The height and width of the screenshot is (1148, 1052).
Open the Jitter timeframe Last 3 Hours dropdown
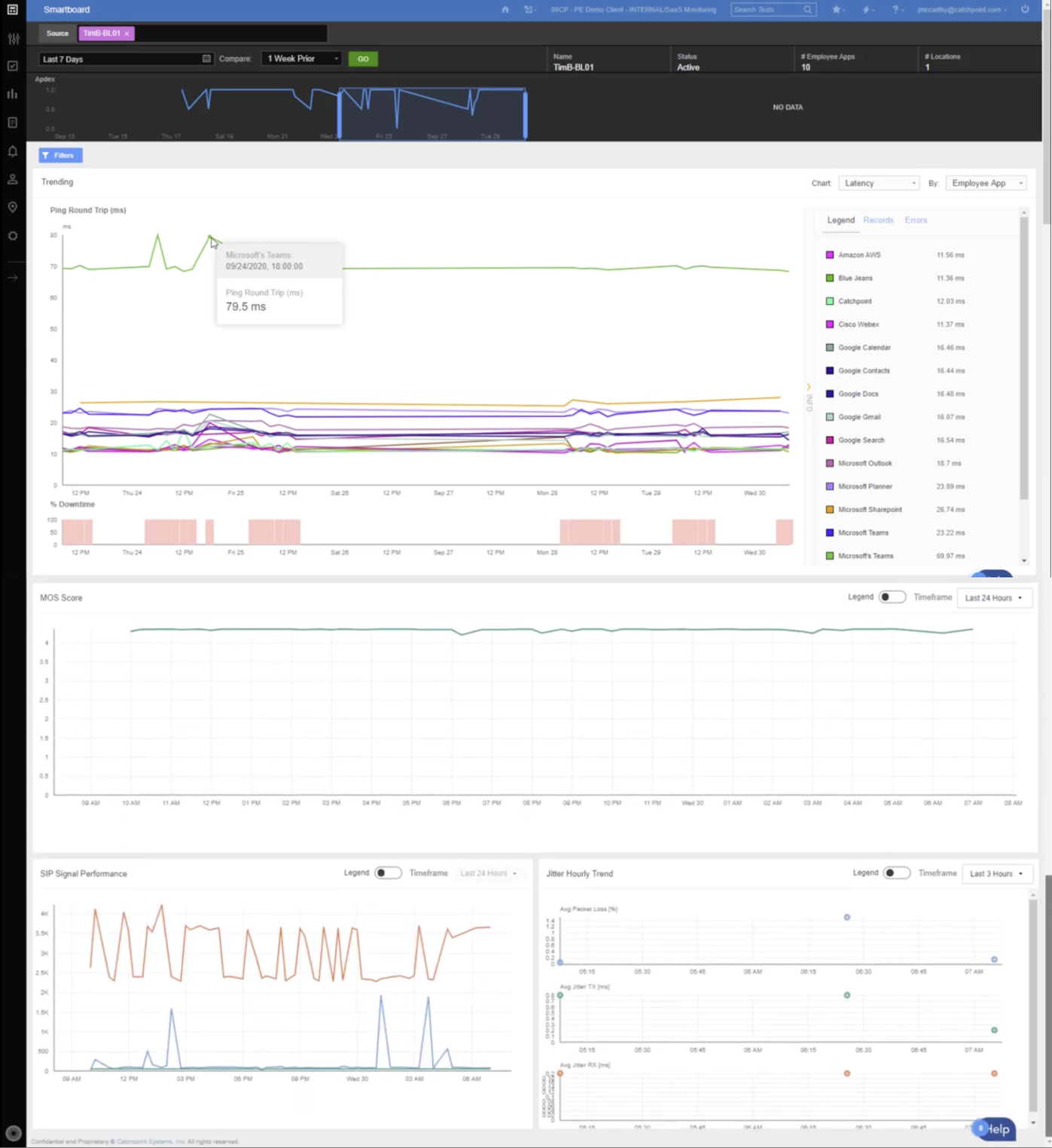[996, 873]
